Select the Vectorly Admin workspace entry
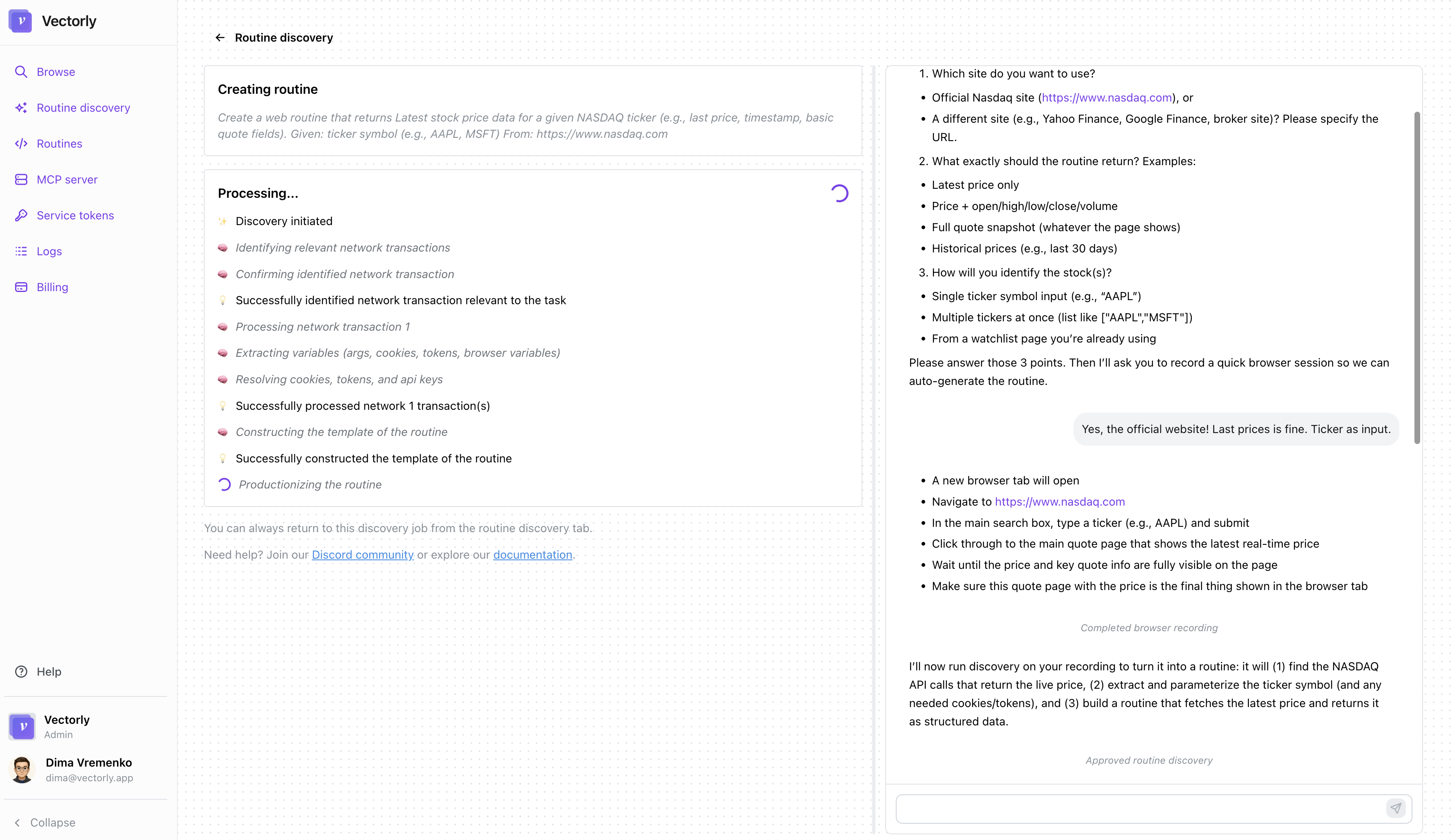 click(x=66, y=726)
